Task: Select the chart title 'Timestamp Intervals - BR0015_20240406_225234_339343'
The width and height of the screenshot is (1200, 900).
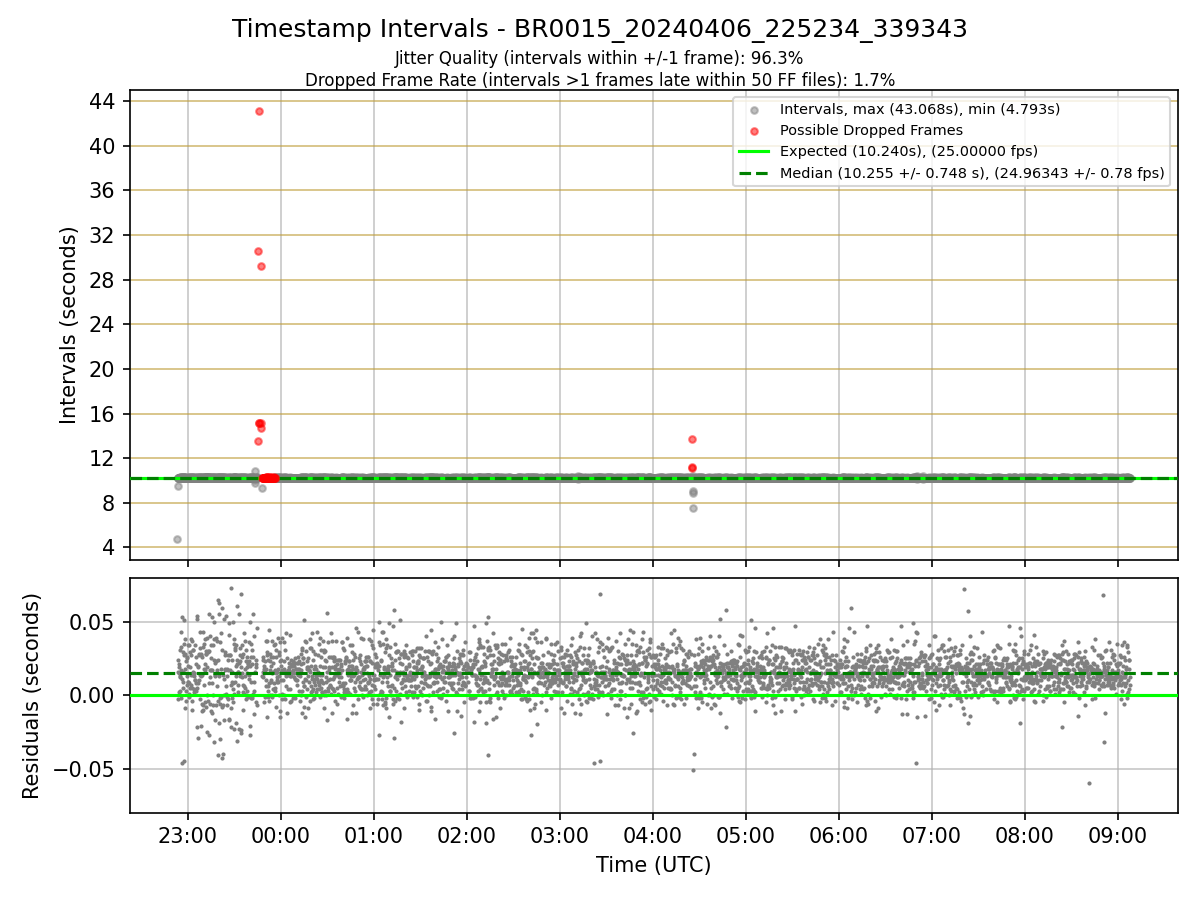Action: (600, 29)
